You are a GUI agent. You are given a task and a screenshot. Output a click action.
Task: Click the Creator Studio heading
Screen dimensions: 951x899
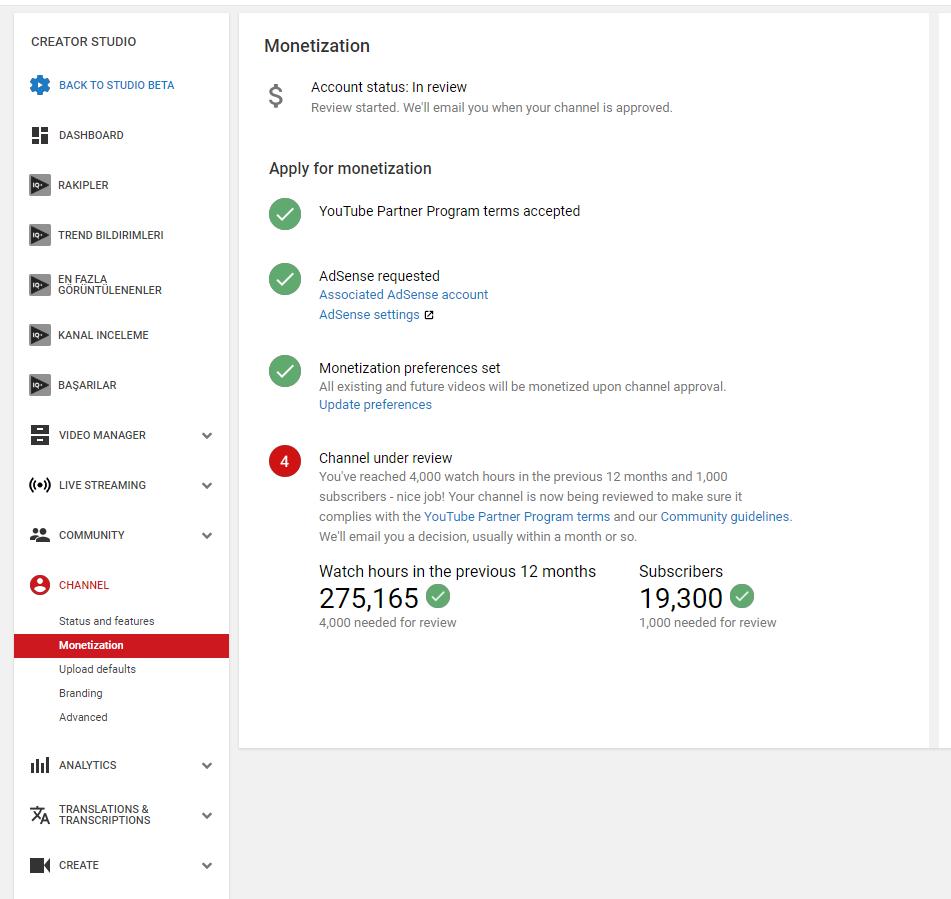click(x=84, y=42)
